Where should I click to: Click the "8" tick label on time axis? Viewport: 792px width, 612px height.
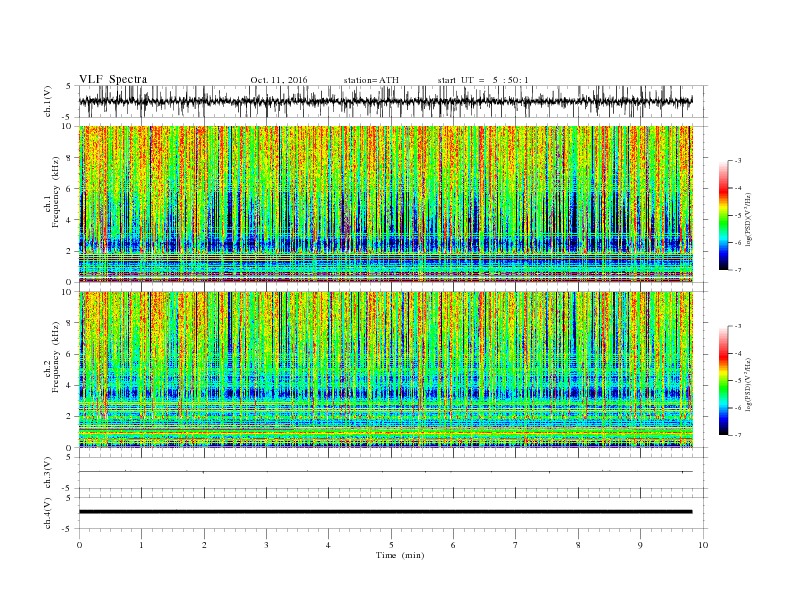(x=578, y=545)
